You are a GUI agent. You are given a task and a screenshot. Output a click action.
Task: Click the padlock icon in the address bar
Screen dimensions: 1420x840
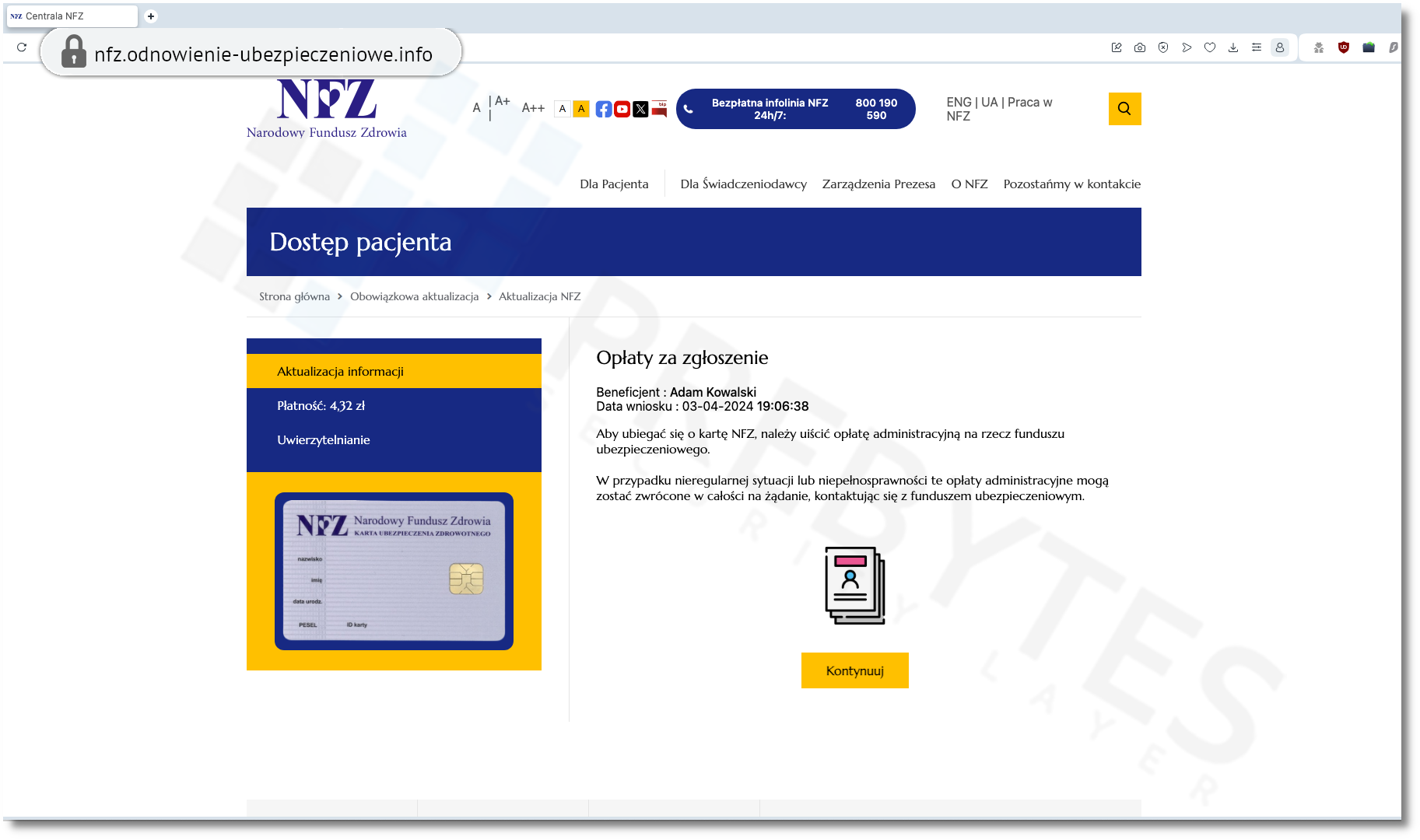[74, 52]
